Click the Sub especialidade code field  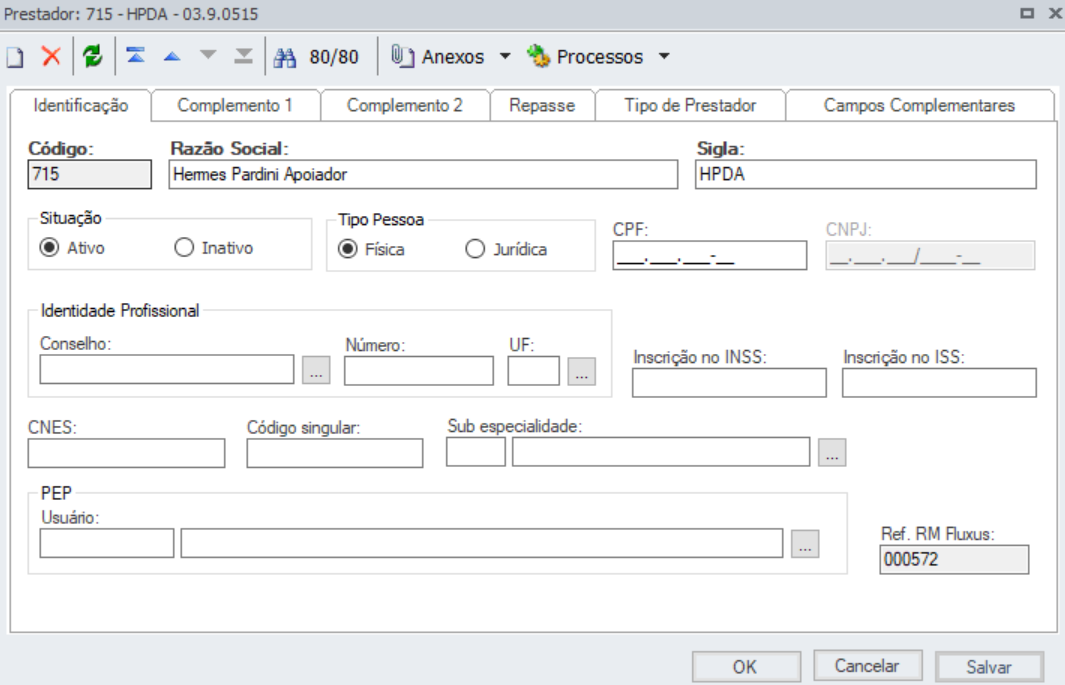[x=476, y=451]
